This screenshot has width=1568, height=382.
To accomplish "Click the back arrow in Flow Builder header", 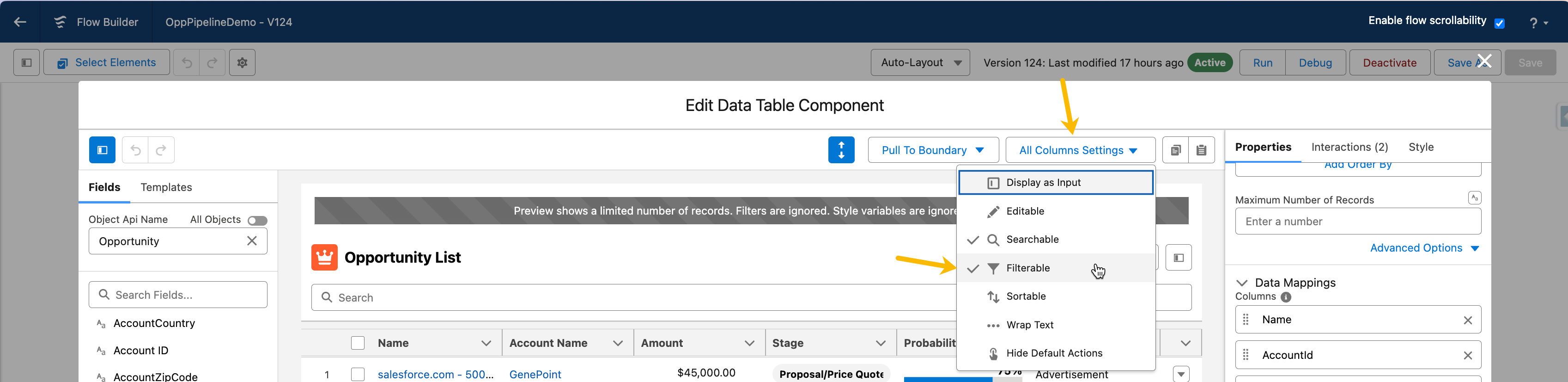I will pyautogui.click(x=20, y=22).
